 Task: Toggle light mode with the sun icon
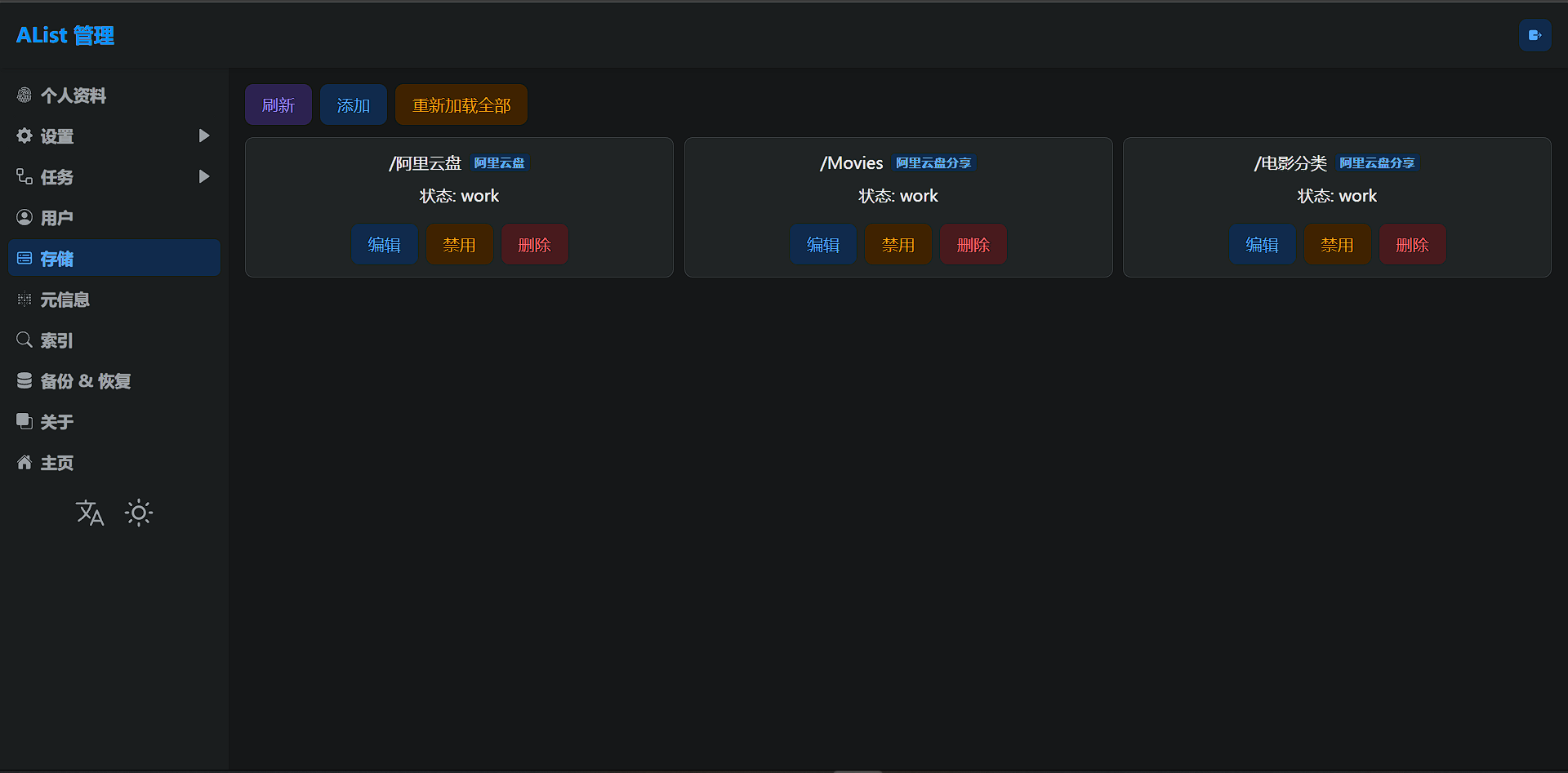click(x=139, y=513)
